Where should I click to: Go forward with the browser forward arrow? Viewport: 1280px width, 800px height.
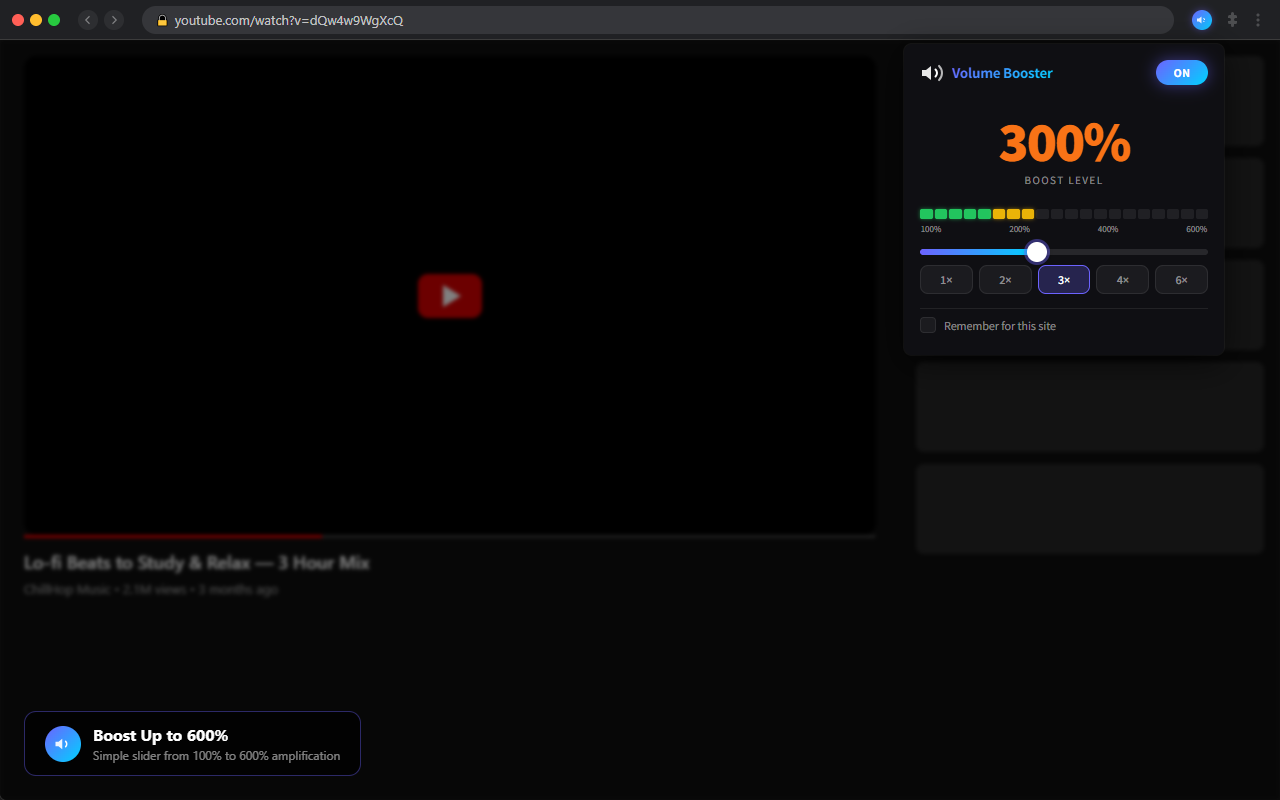click(x=114, y=20)
